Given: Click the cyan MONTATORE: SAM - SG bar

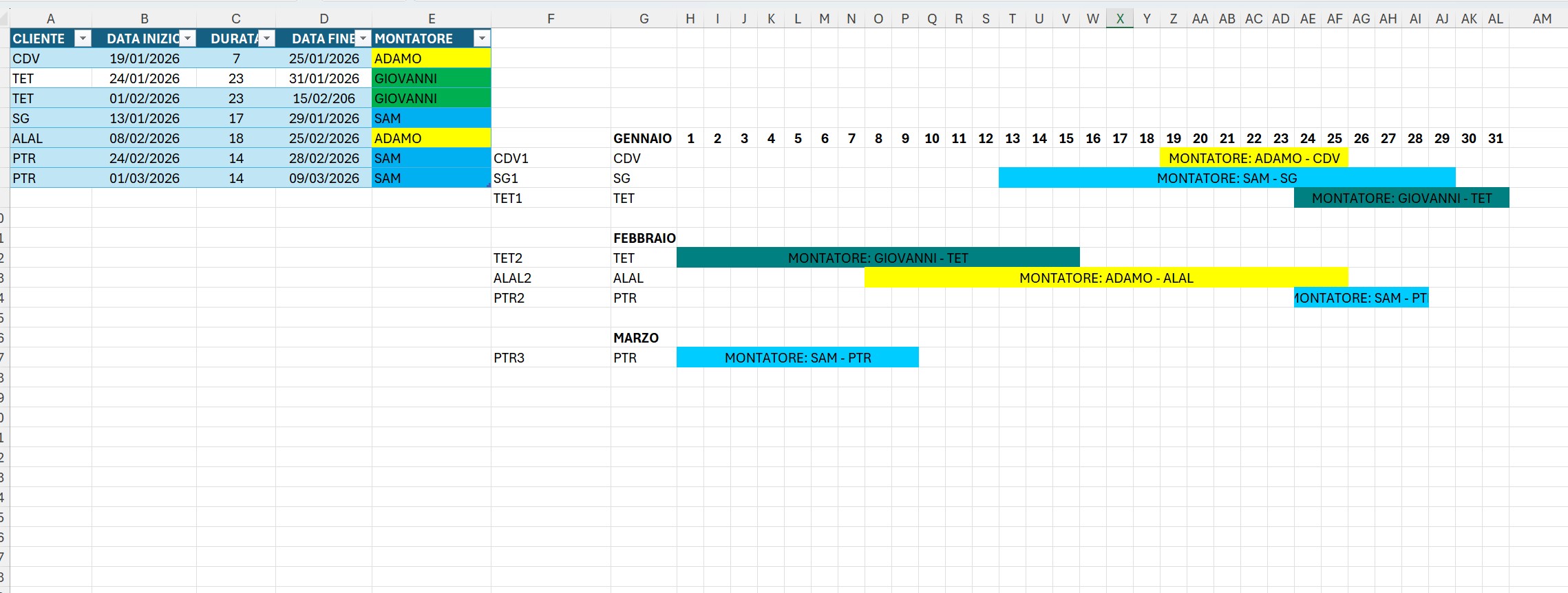Looking at the screenshot, I should tap(1227, 178).
